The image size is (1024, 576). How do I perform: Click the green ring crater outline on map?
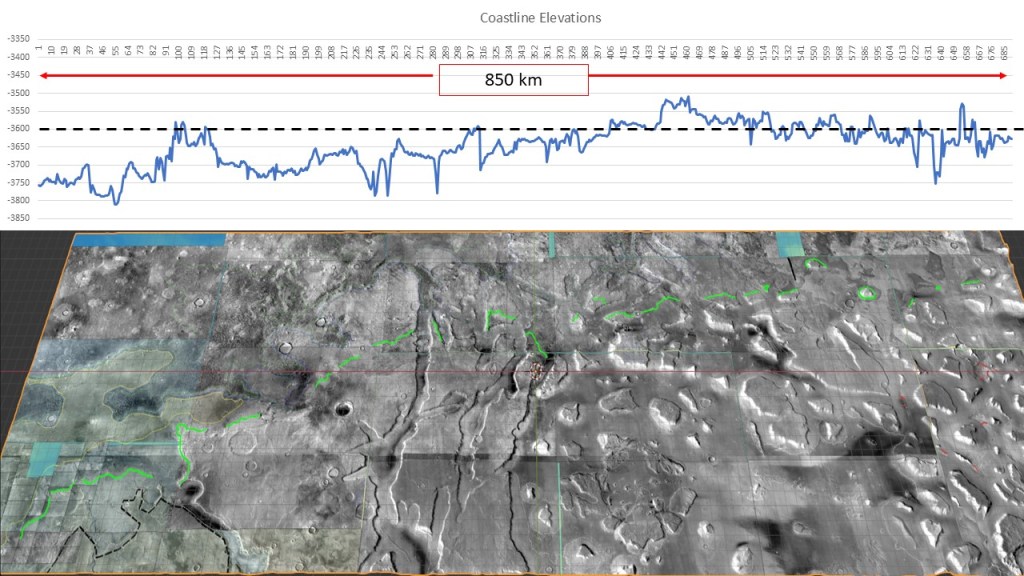click(866, 293)
